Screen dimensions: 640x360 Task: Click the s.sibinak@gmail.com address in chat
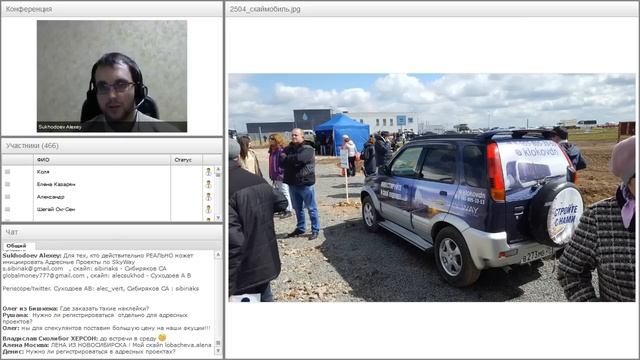[x=33, y=269]
